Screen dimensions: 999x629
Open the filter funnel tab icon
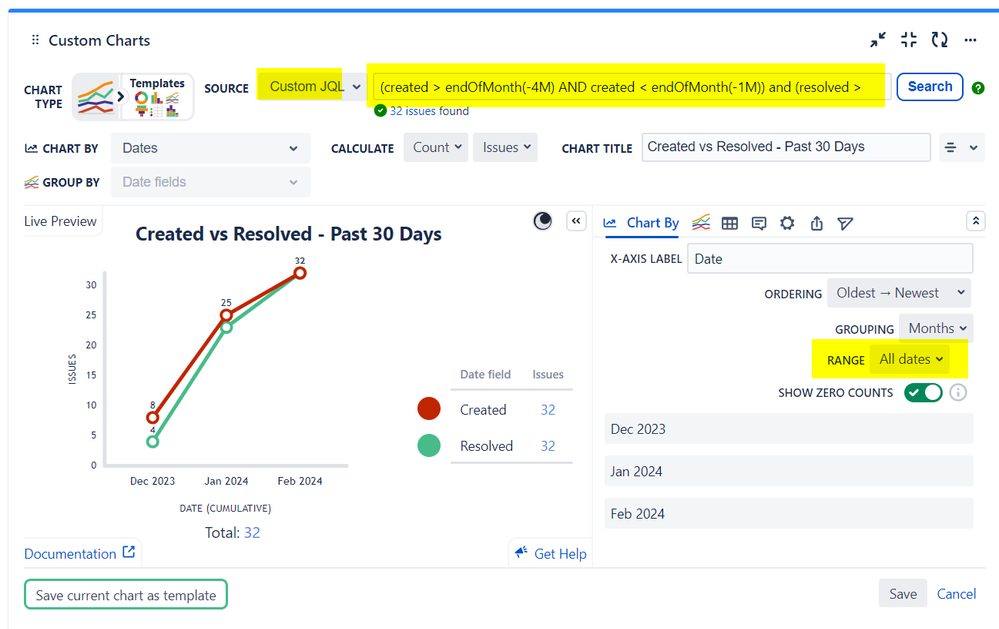845,223
